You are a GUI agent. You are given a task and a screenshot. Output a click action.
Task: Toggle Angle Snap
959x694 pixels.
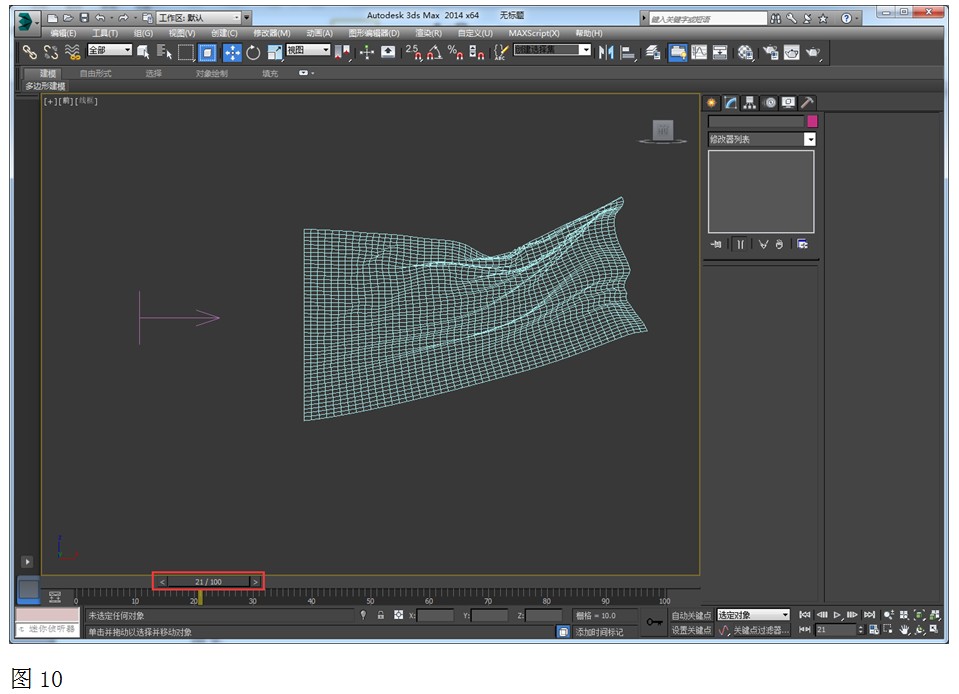tap(434, 53)
